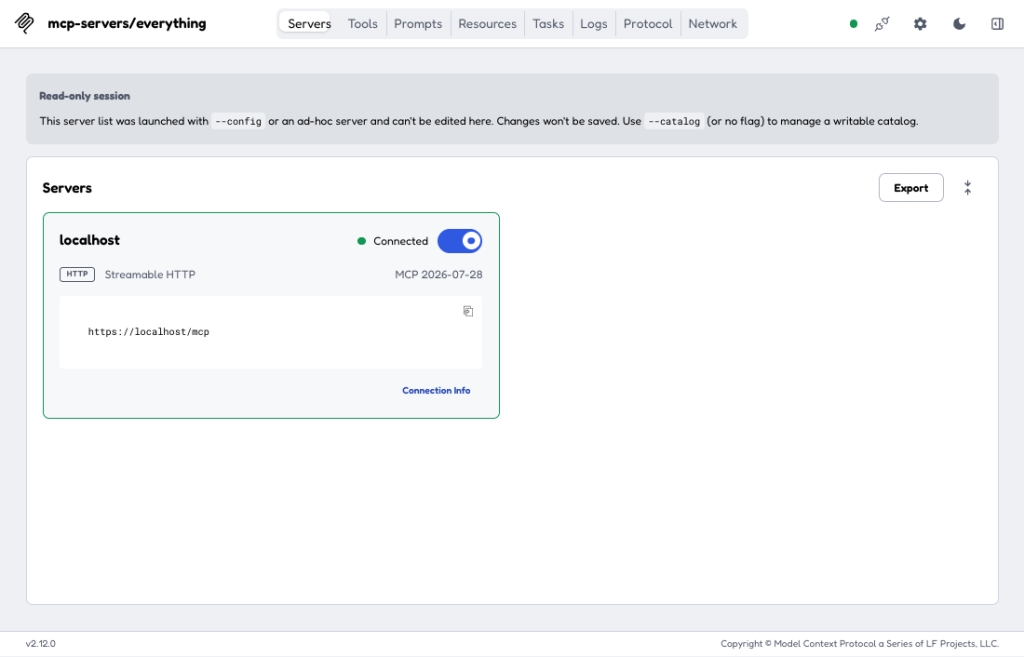Click the green dot beside Connected
The height and width of the screenshot is (657, 1024).
click(x=361, y=241)
